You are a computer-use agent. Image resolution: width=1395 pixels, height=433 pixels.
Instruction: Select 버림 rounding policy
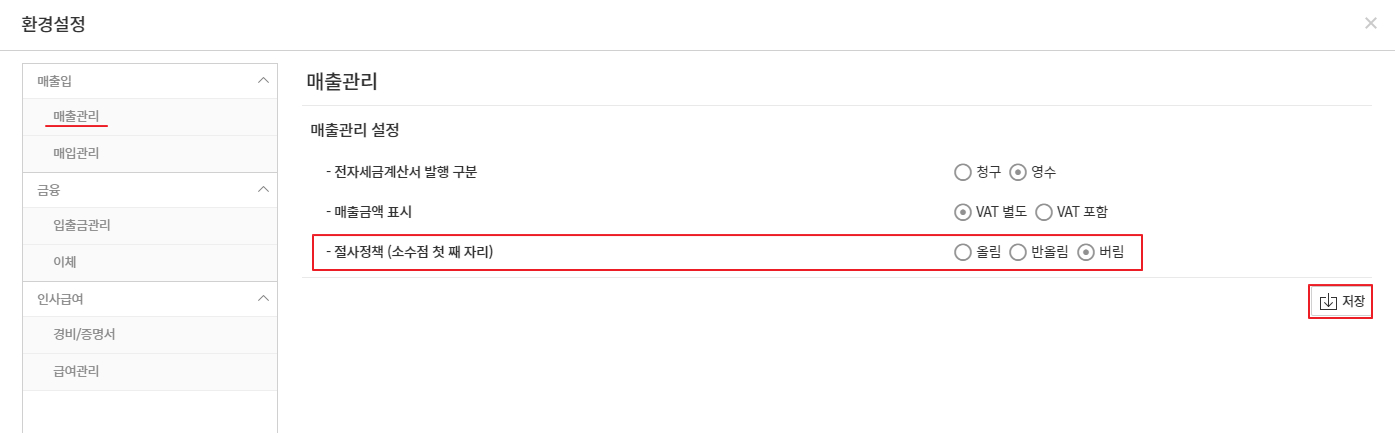coord(1086,252)
